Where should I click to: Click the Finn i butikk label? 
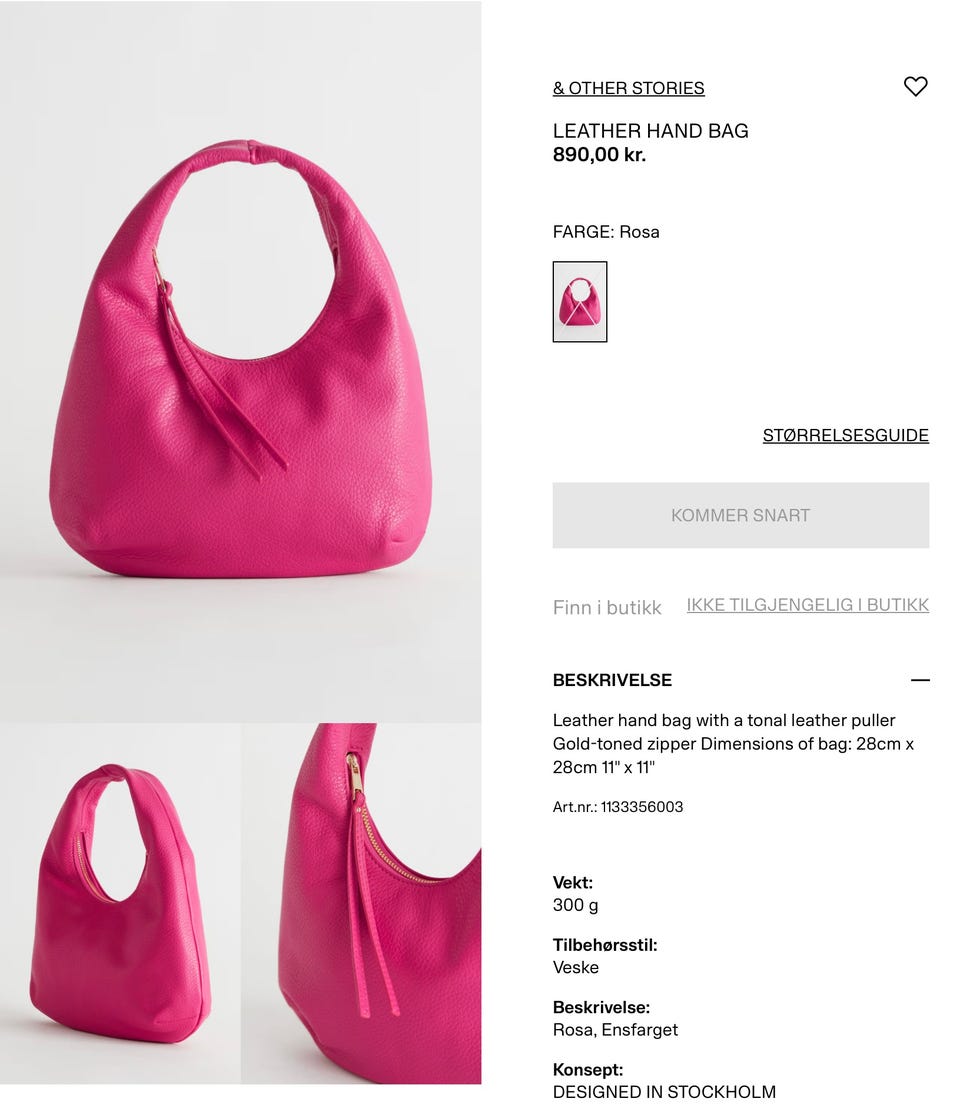click(x=607, y=607)
